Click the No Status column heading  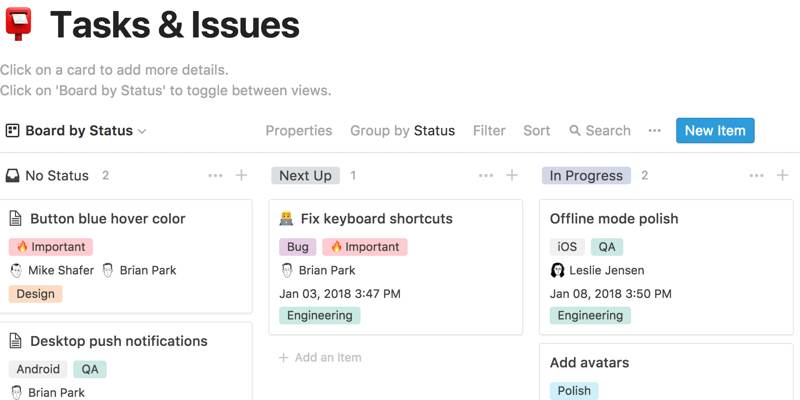point(57,176)
